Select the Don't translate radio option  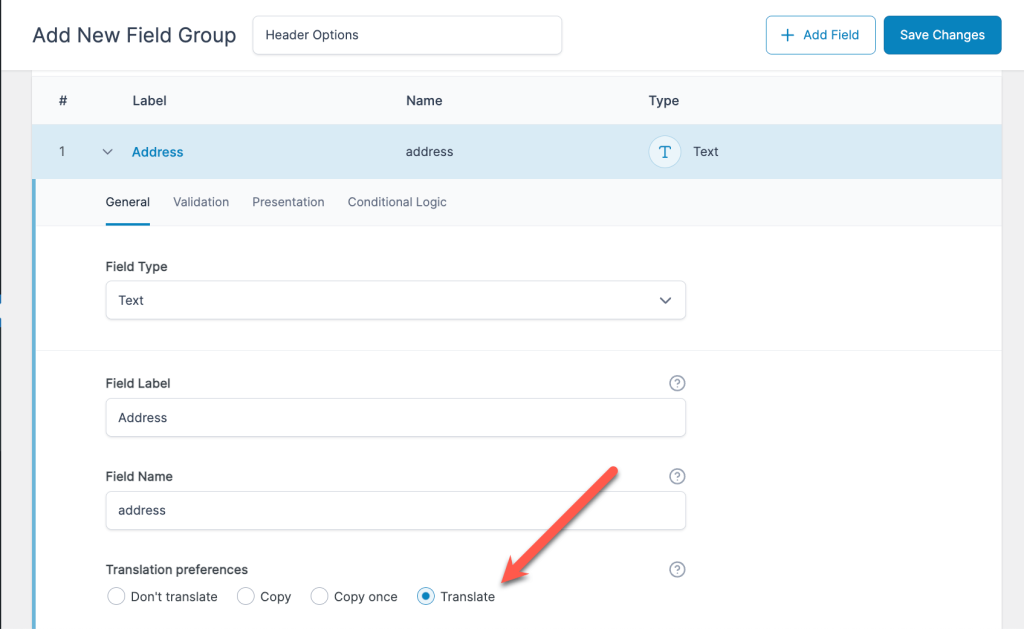pyautogui.click(x=116, y=596)
